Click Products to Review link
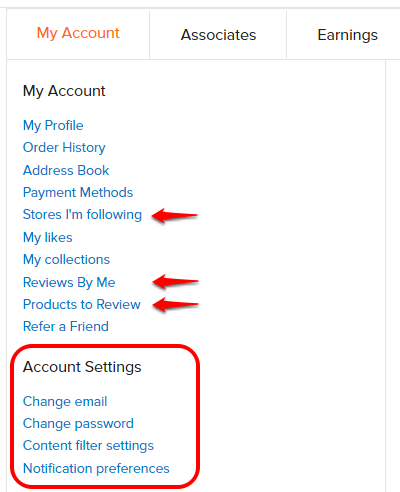 pyautogui.click(x=82, y=304)
